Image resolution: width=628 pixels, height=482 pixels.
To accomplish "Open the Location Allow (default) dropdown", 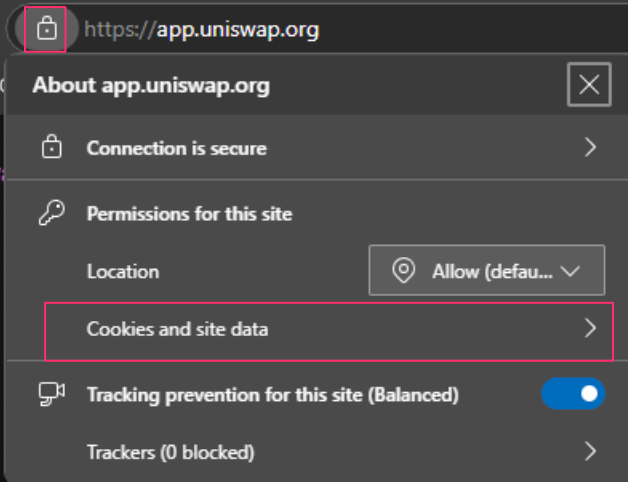I will (487, 271).
